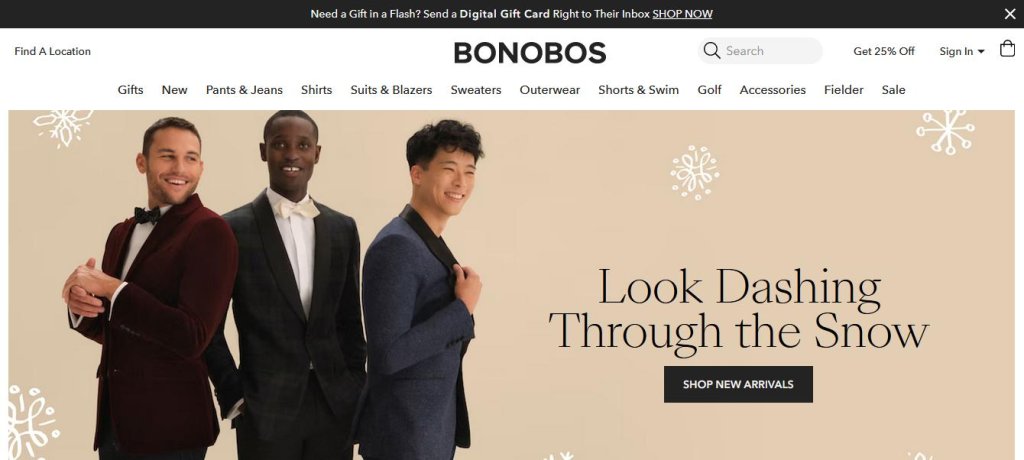
Task: Open the shopping bag icon
Action: pyautogui.click(x=1007, y=49)
